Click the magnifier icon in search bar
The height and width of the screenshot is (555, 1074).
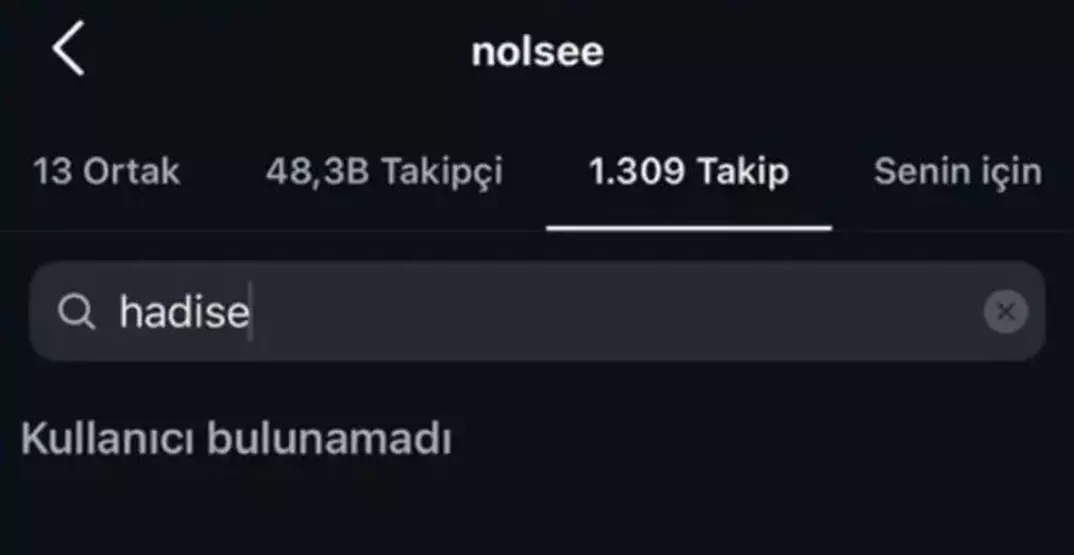pos(76,313)
